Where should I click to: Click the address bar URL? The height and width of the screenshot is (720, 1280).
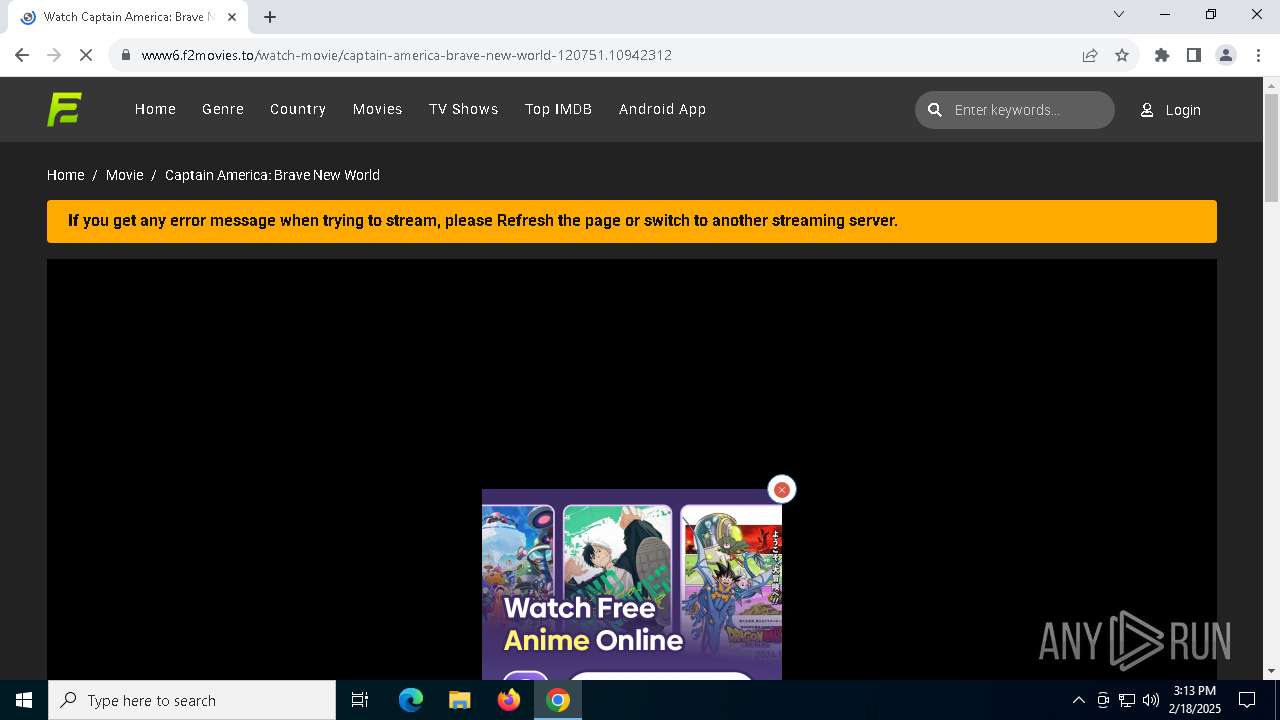coord(406,55)
